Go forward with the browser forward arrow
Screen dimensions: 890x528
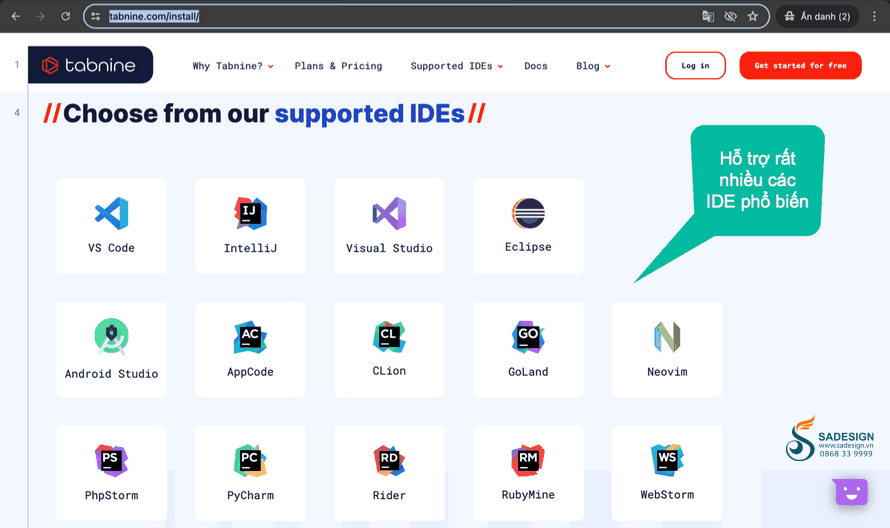pos(40,16)
